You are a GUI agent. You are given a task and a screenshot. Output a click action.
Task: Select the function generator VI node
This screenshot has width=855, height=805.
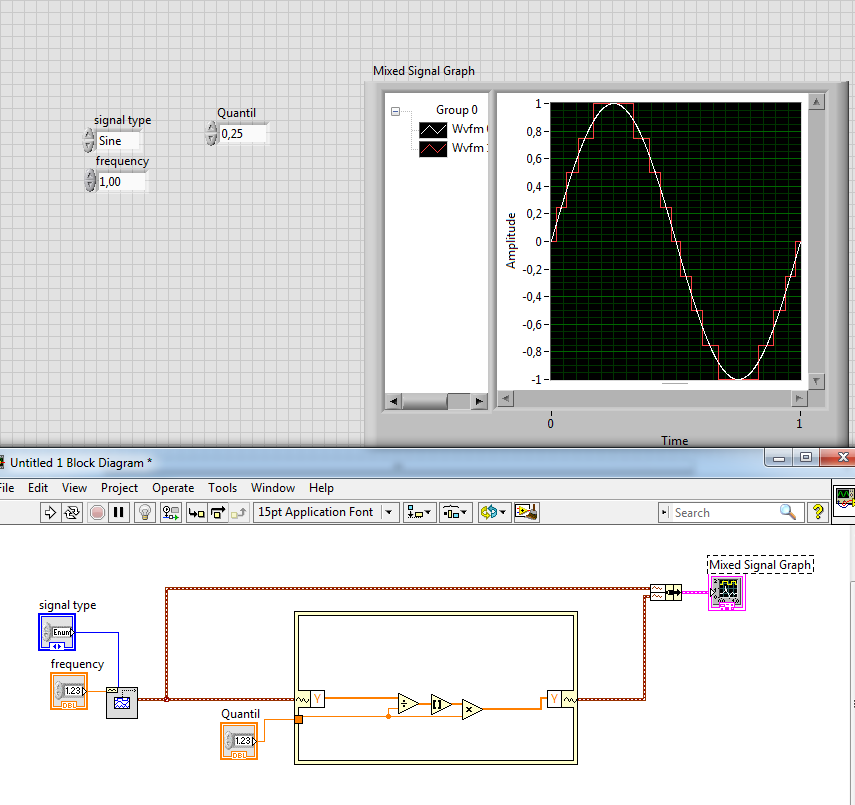click(x=122, y=703)
